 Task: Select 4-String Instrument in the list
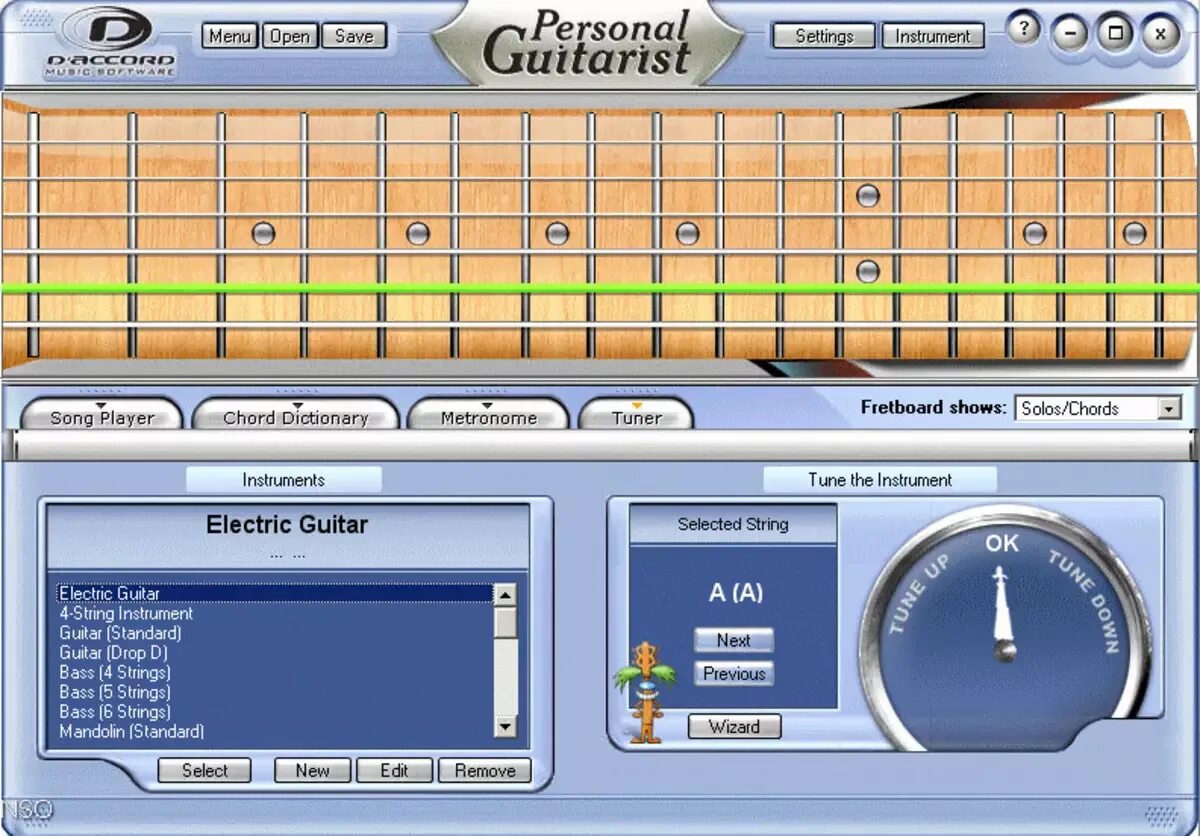[x=275, y=613]
